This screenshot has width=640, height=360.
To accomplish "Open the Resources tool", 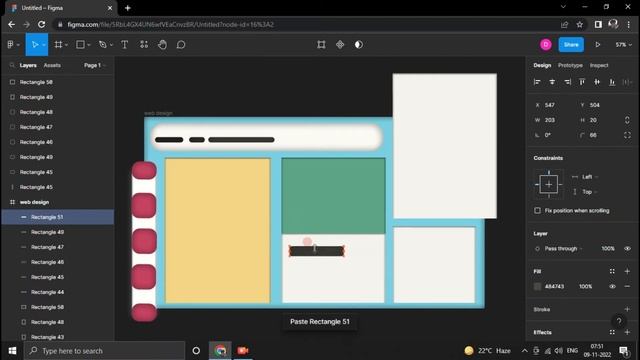I will (144, 44).
